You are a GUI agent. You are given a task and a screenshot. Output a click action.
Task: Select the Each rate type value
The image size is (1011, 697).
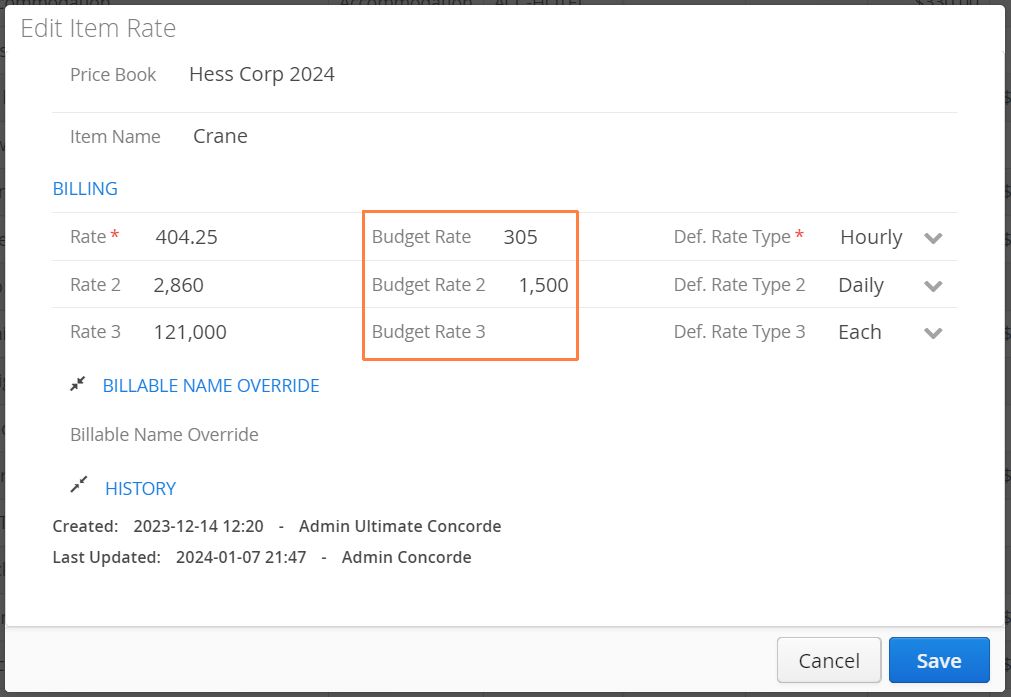click(859, 332)
